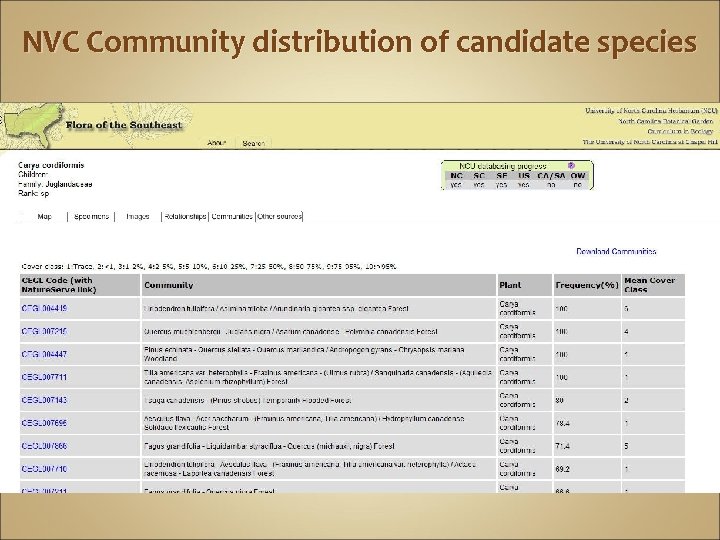
Task: Click the purple help icon in NCU databasing progress
Action: coord(571,165)
